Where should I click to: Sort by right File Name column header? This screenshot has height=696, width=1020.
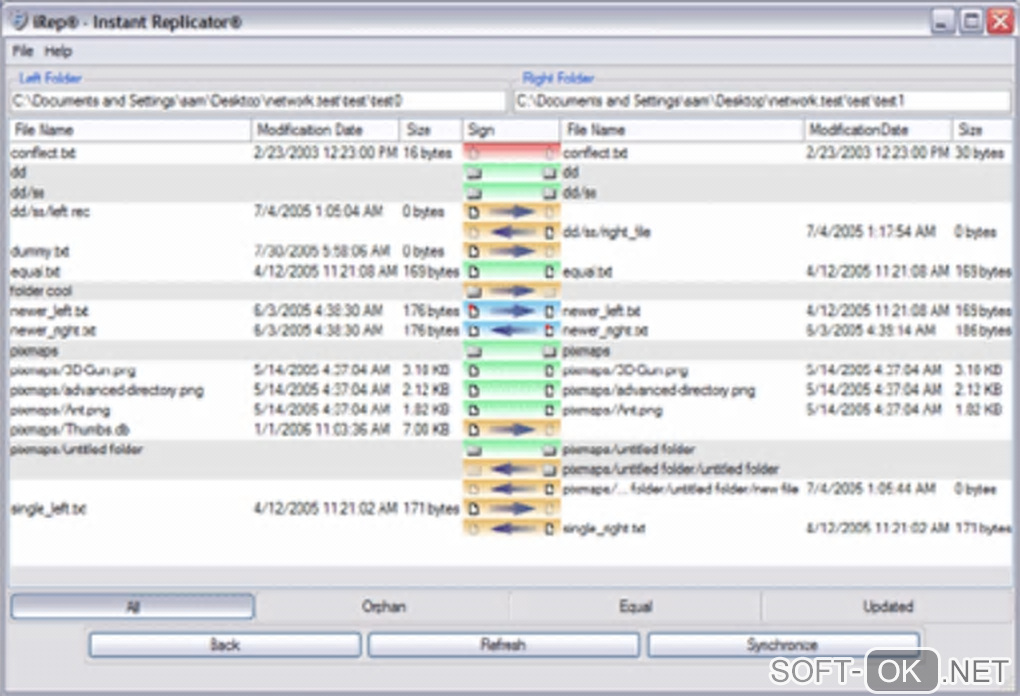682,130
